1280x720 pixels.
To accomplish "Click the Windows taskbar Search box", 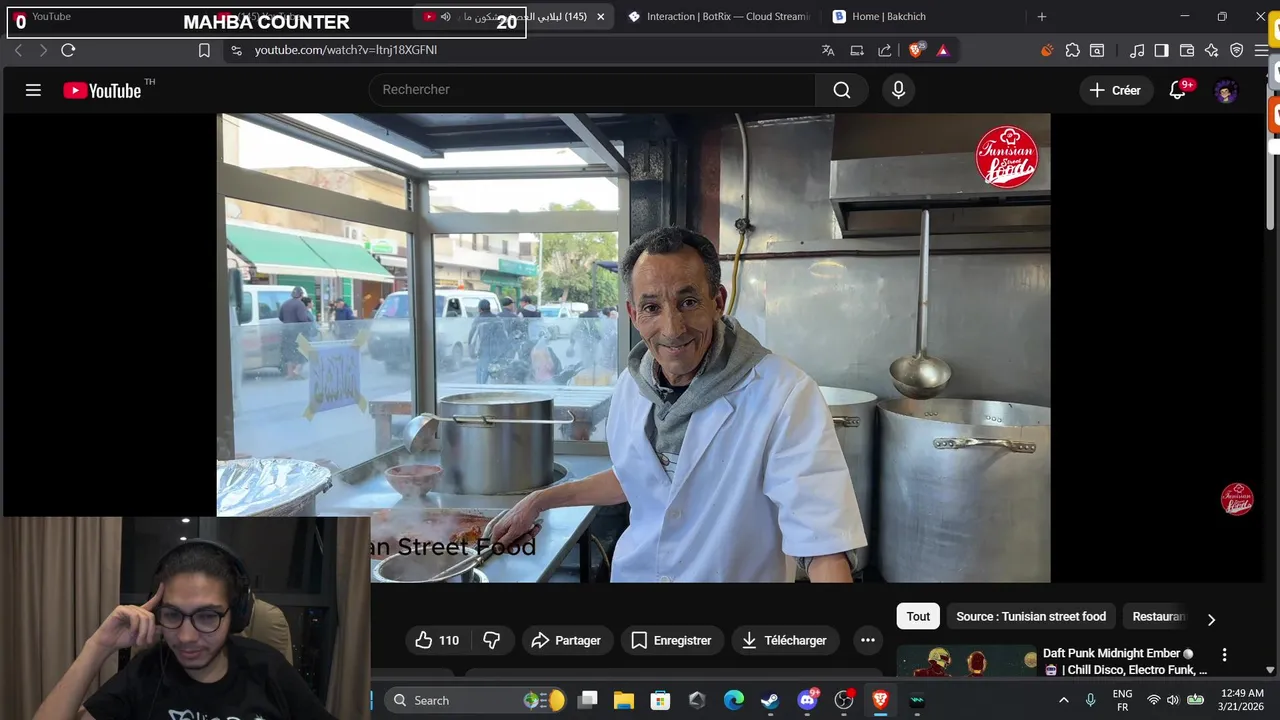I will point(476,700).
